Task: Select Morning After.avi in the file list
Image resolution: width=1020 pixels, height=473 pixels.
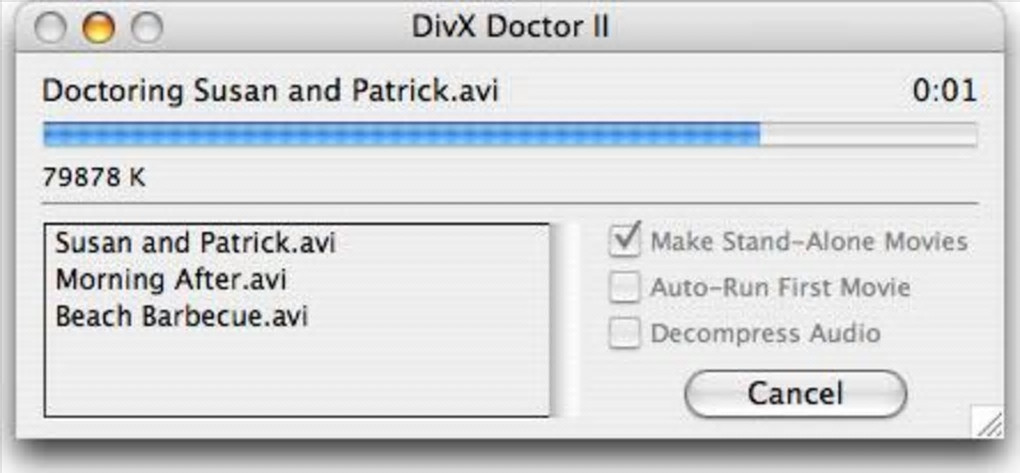Action: (171, 280)
